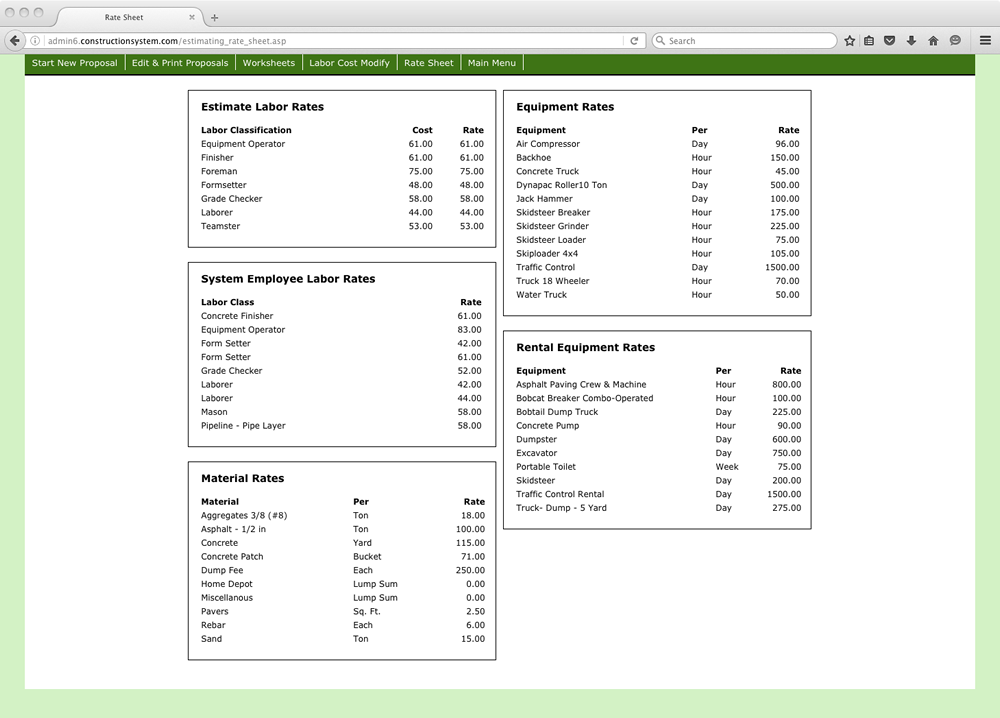Open the Labor Cost Modify menu item
This screenshot has width=1000, height=718.
pos(349,62)
